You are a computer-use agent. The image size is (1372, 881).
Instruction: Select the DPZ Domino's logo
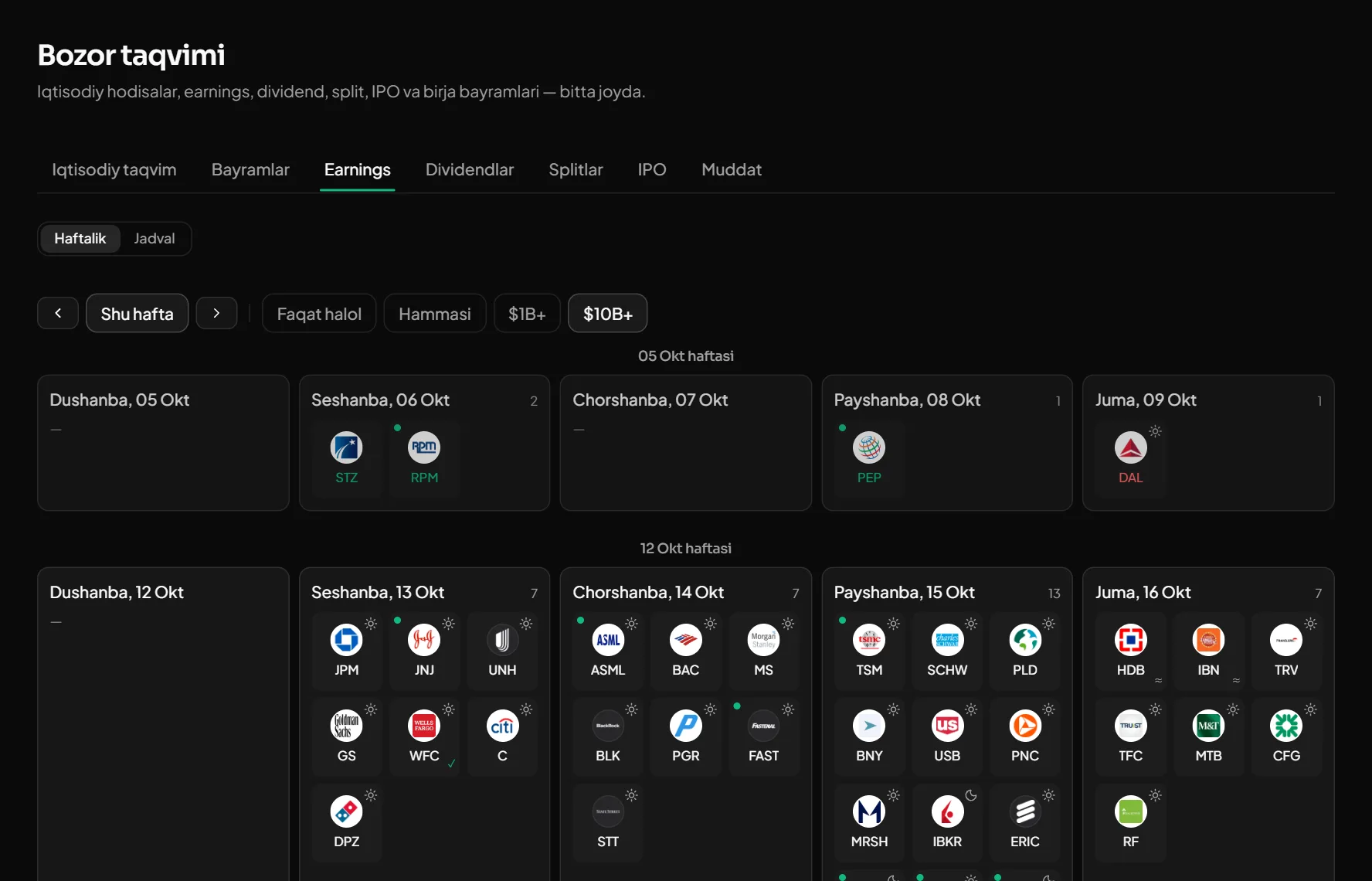coord(346,811)
